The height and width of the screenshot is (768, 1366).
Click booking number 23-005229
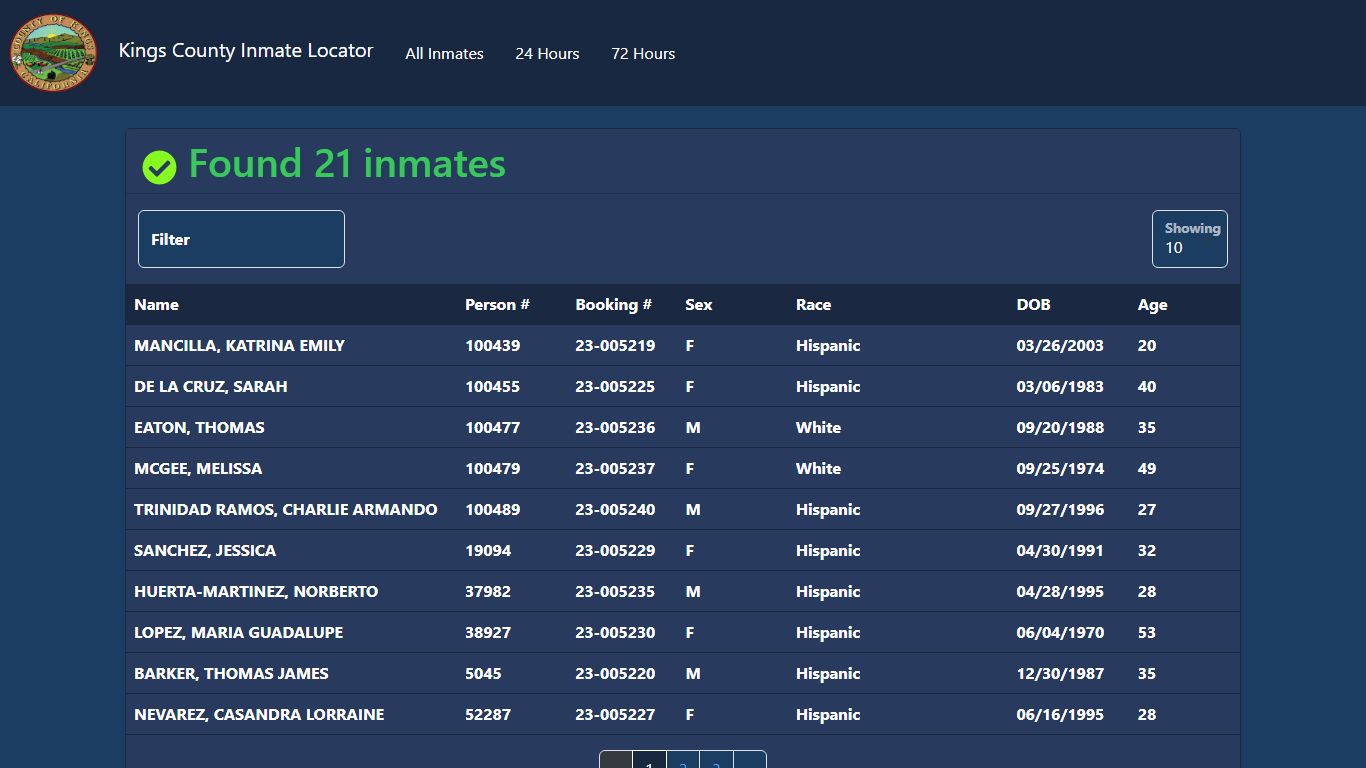615,551
